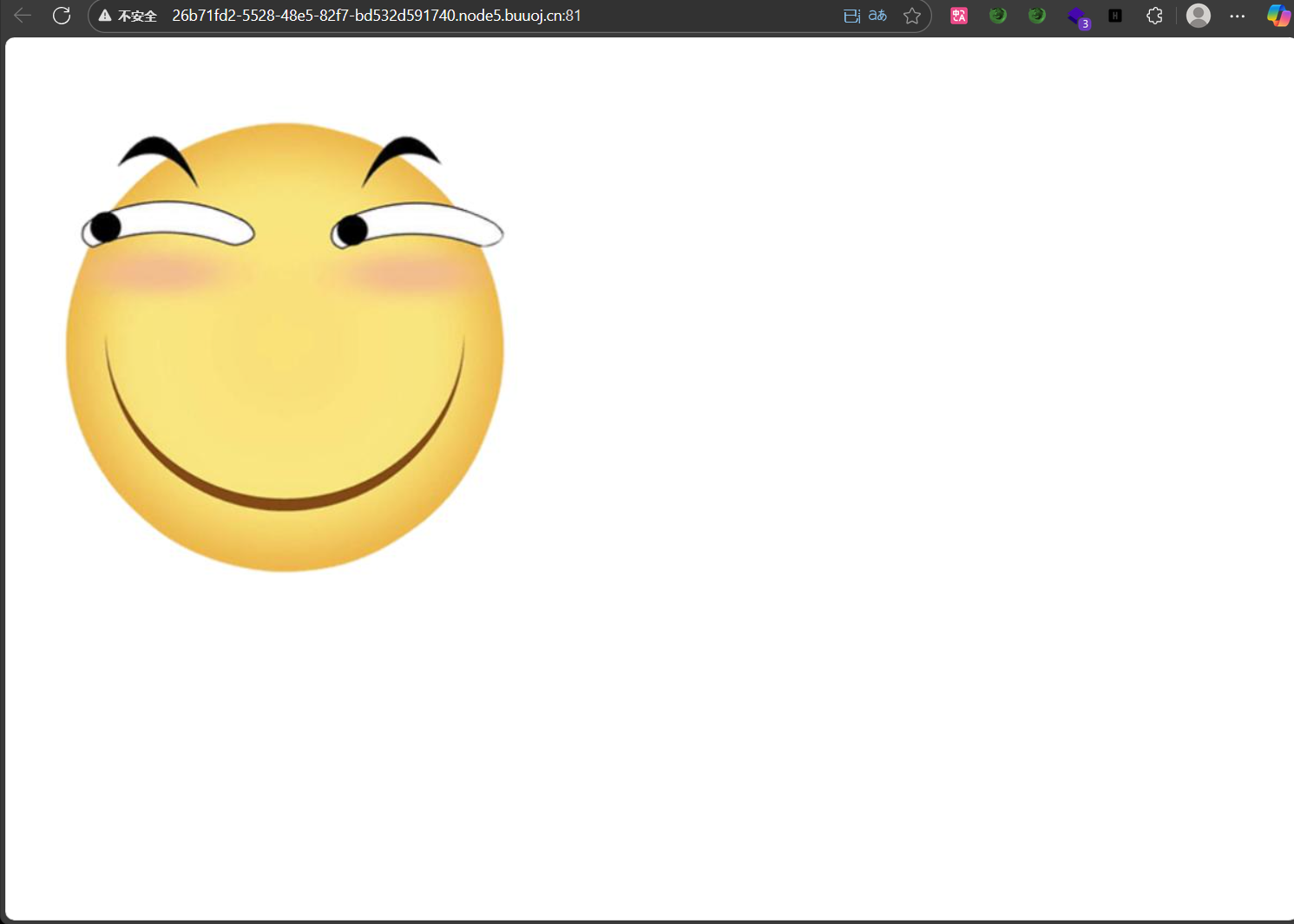Screen dimensions: 1294x924
Task: Click the reload page button
Action: point(61,15)
